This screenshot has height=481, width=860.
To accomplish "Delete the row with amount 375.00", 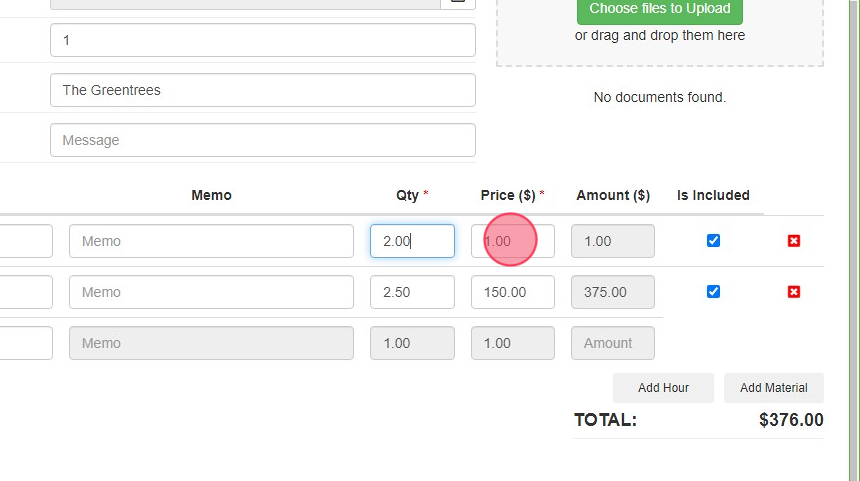I will pyautogui.click(x=794, y=292).
